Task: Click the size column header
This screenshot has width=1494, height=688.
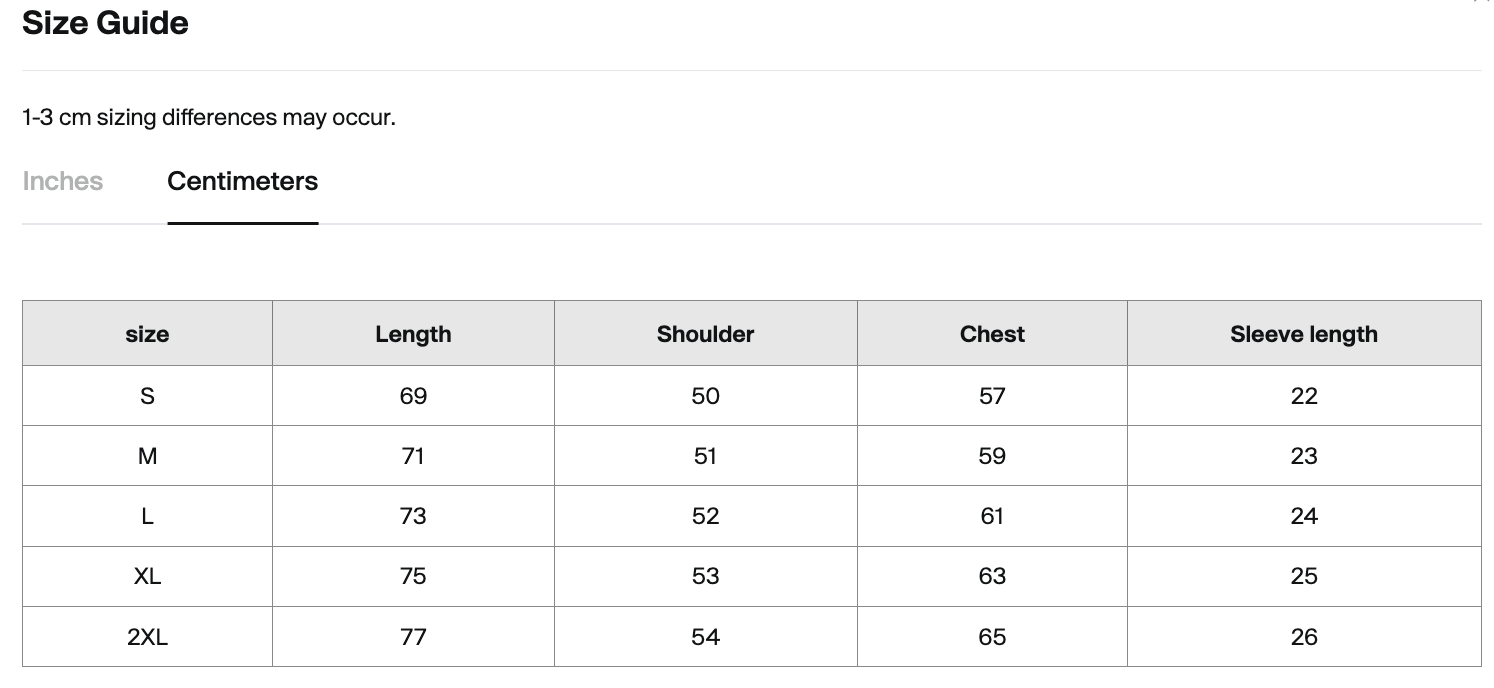Action: pyautogui.click(x=147, y=334)
